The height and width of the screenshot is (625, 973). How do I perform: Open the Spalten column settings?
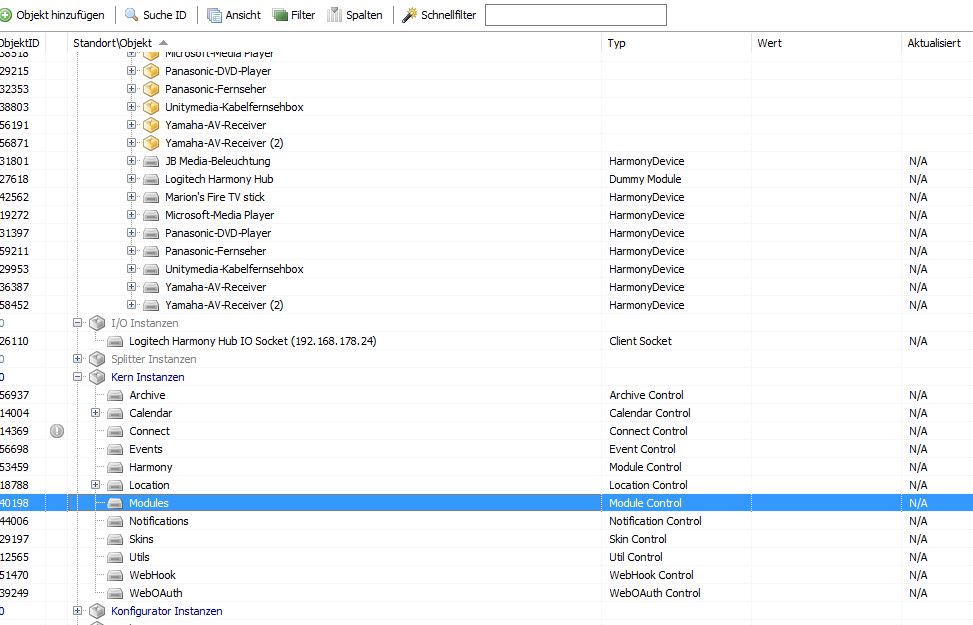coord(355,15)
